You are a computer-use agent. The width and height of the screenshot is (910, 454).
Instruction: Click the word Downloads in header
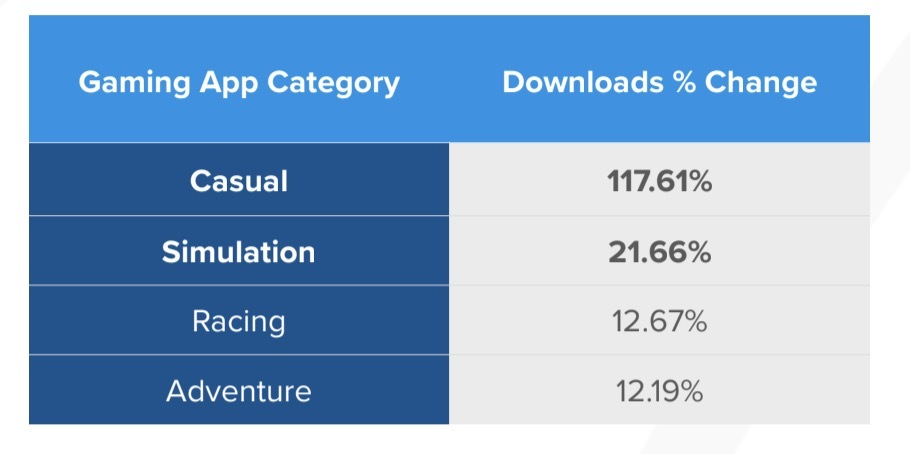583,82
